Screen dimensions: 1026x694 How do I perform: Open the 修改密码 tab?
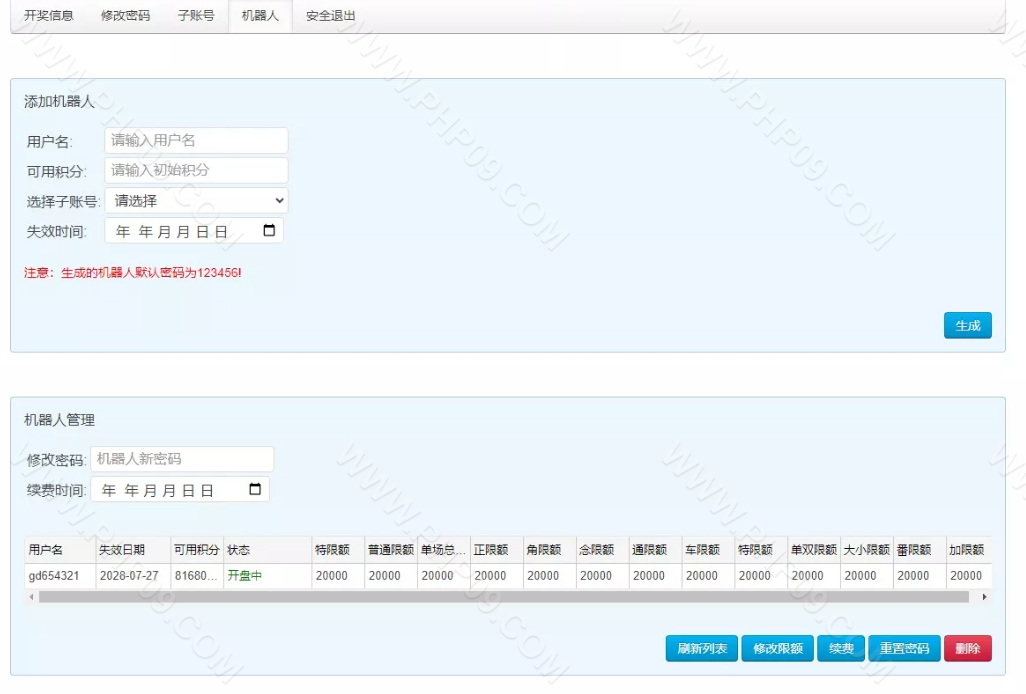[125, 16]
